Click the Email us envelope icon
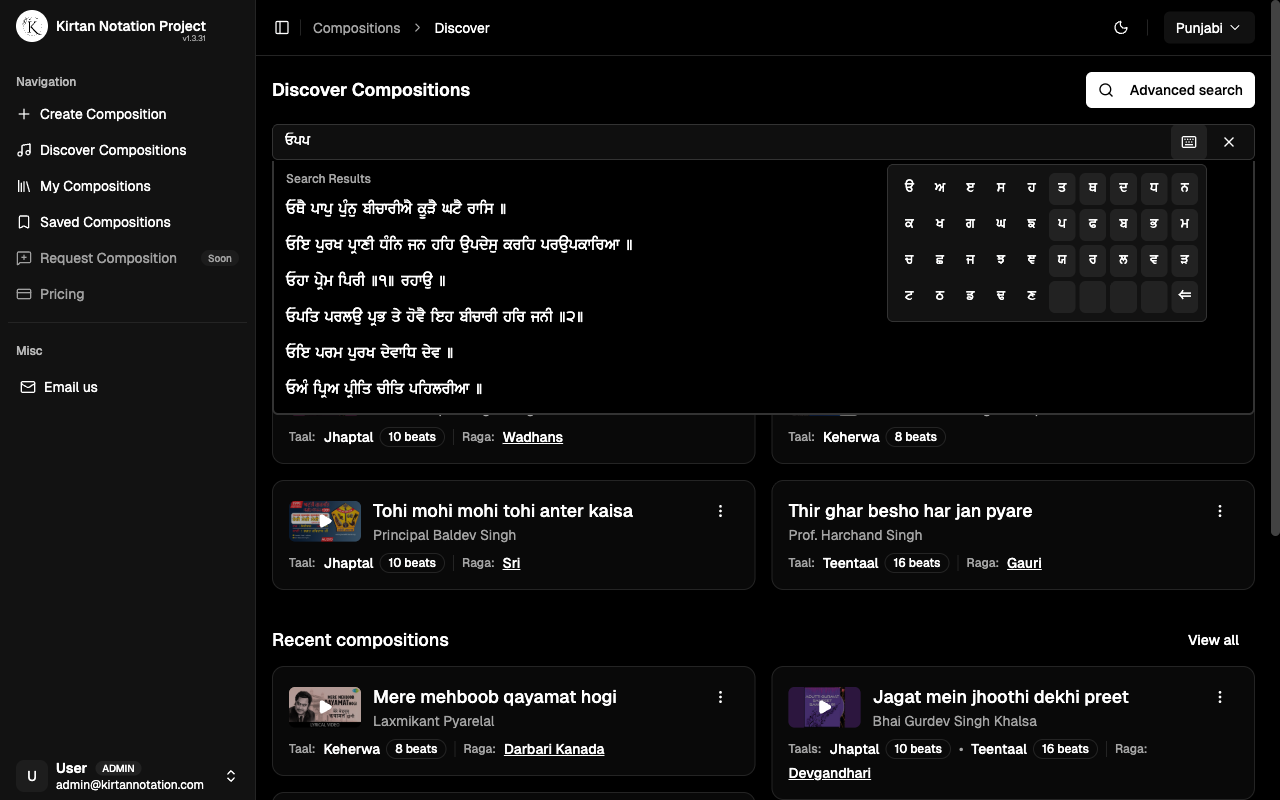Screen dimensions: 1280x800 pyautogui.click(x=28, y=387)
